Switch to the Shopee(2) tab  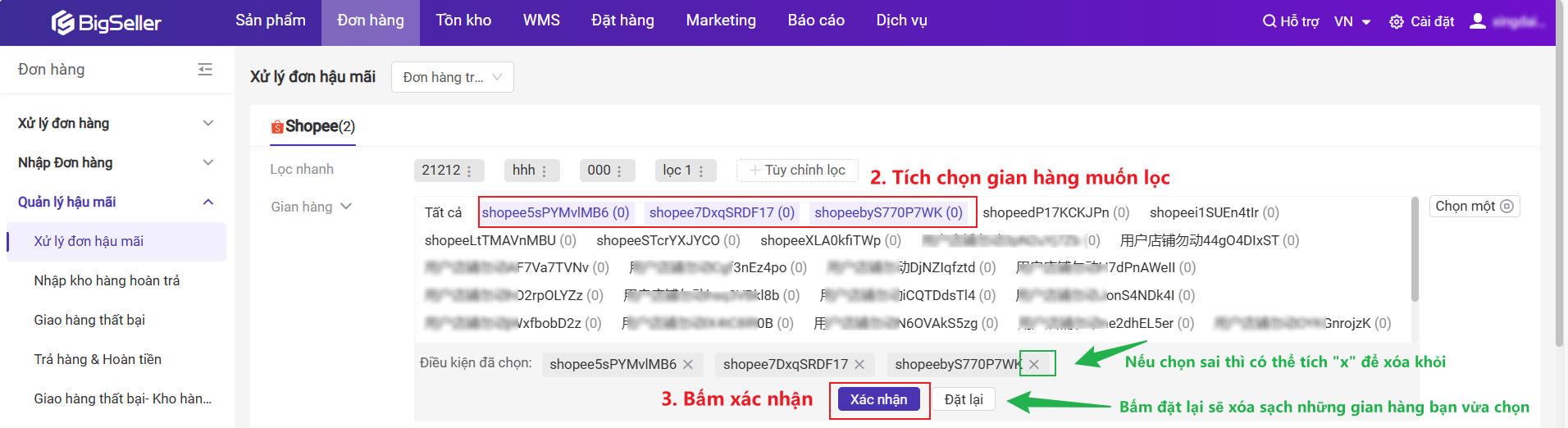[312, 126]
